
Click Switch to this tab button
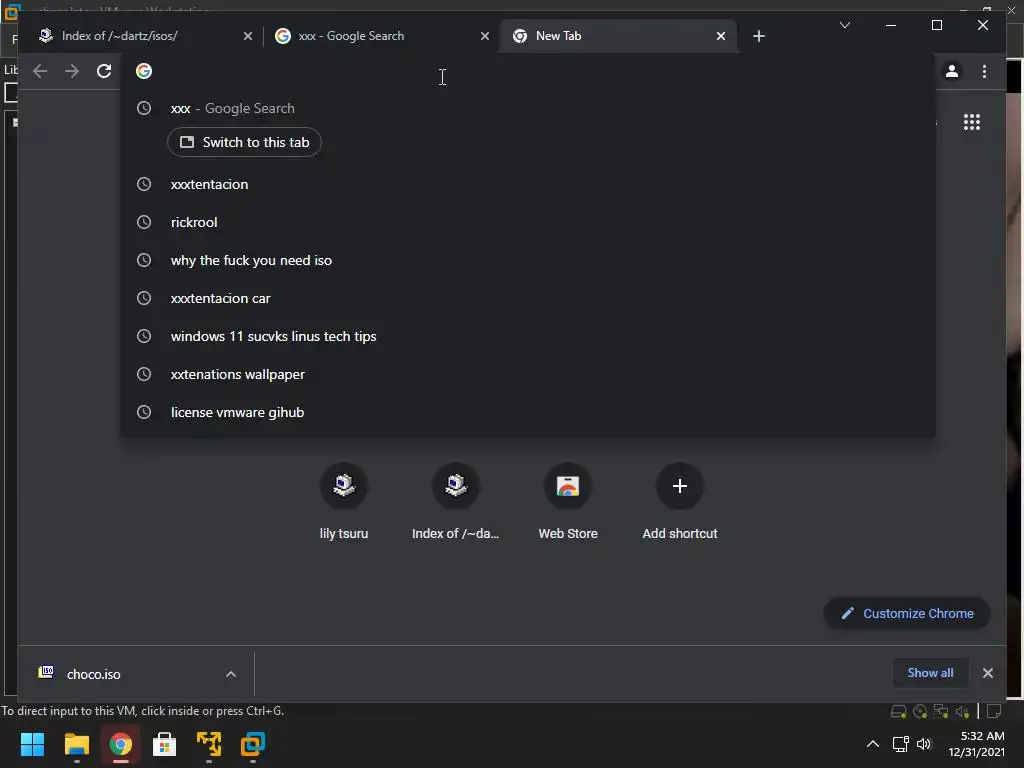244,142
